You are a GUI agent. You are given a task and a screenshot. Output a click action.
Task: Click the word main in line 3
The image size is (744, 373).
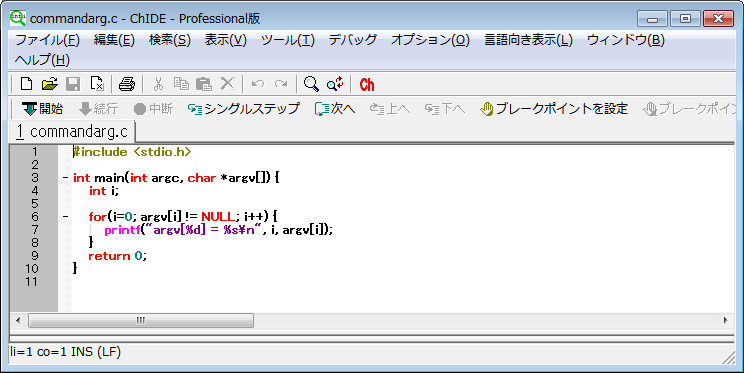coord(109,178)
